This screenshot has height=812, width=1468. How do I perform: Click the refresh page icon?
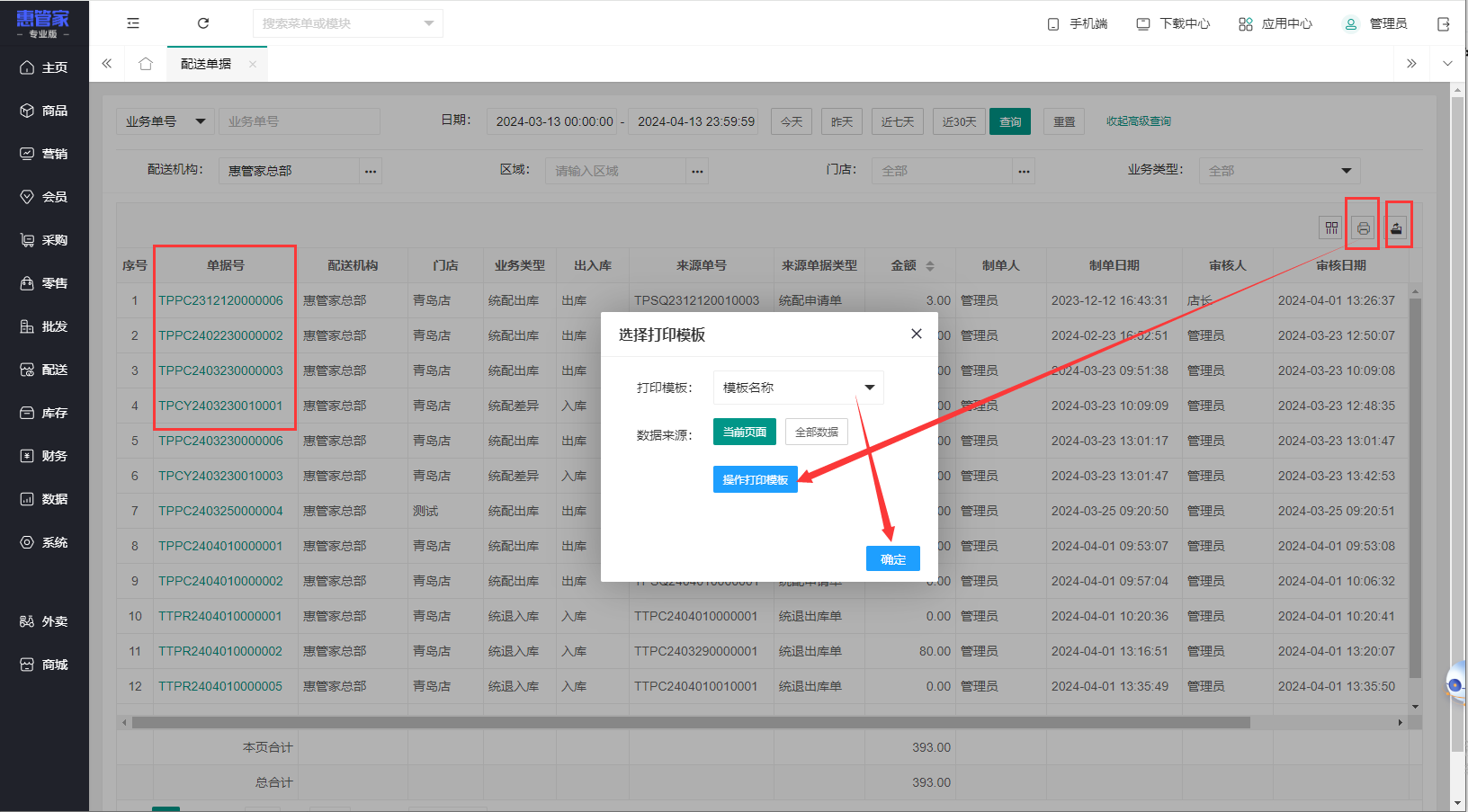(x=203, y=23)
